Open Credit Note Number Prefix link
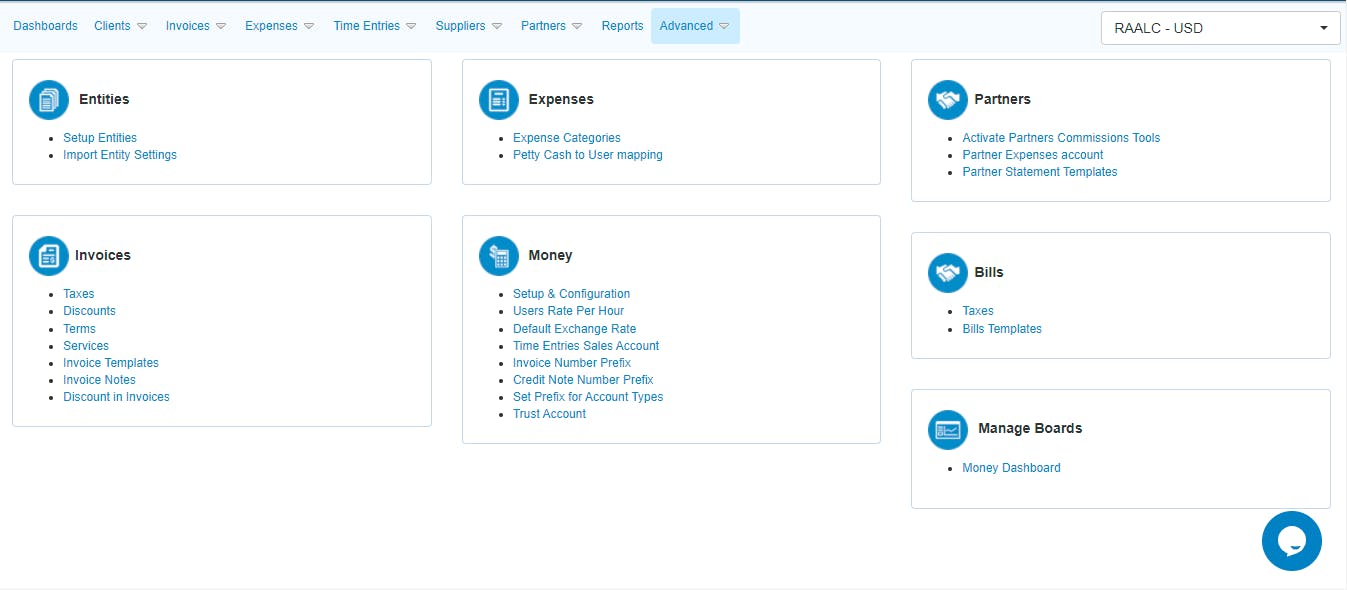 coord(583,380)
